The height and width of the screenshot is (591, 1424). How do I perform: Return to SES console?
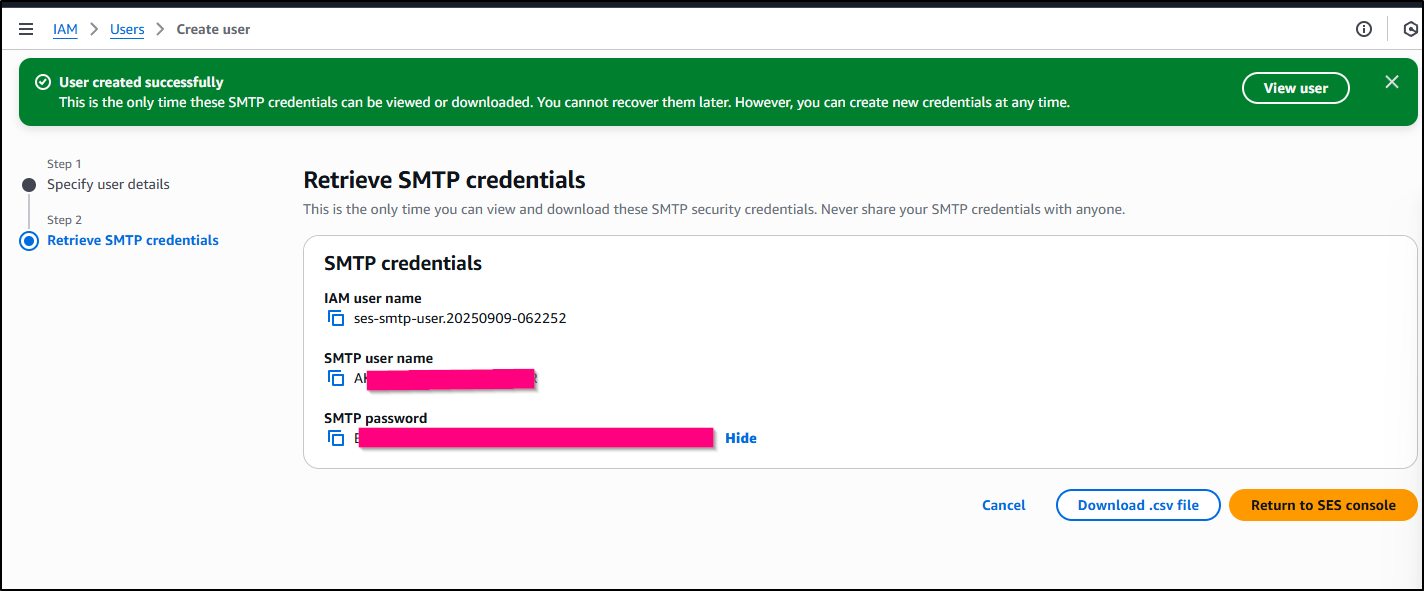point(1323,505)
